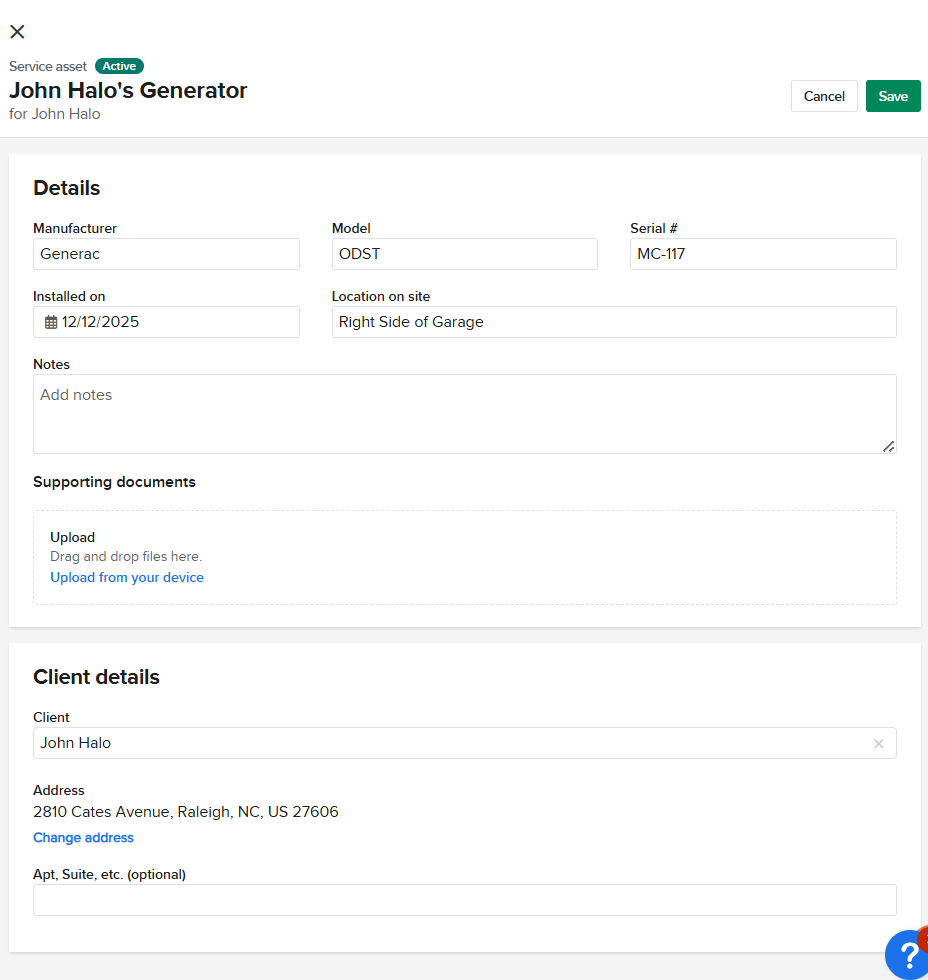Grab the Notes box resize handle
Viewport: 928px width, 980px height.
888,446
